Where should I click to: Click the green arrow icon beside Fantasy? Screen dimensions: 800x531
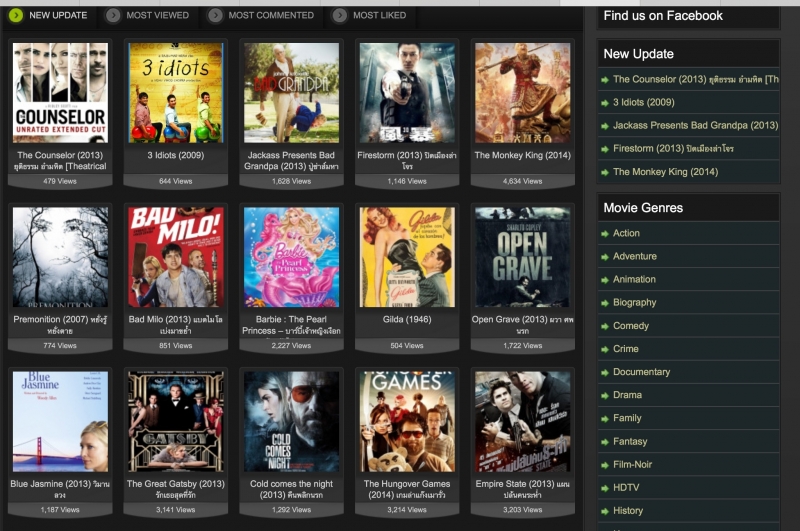[x=605, y=442]
